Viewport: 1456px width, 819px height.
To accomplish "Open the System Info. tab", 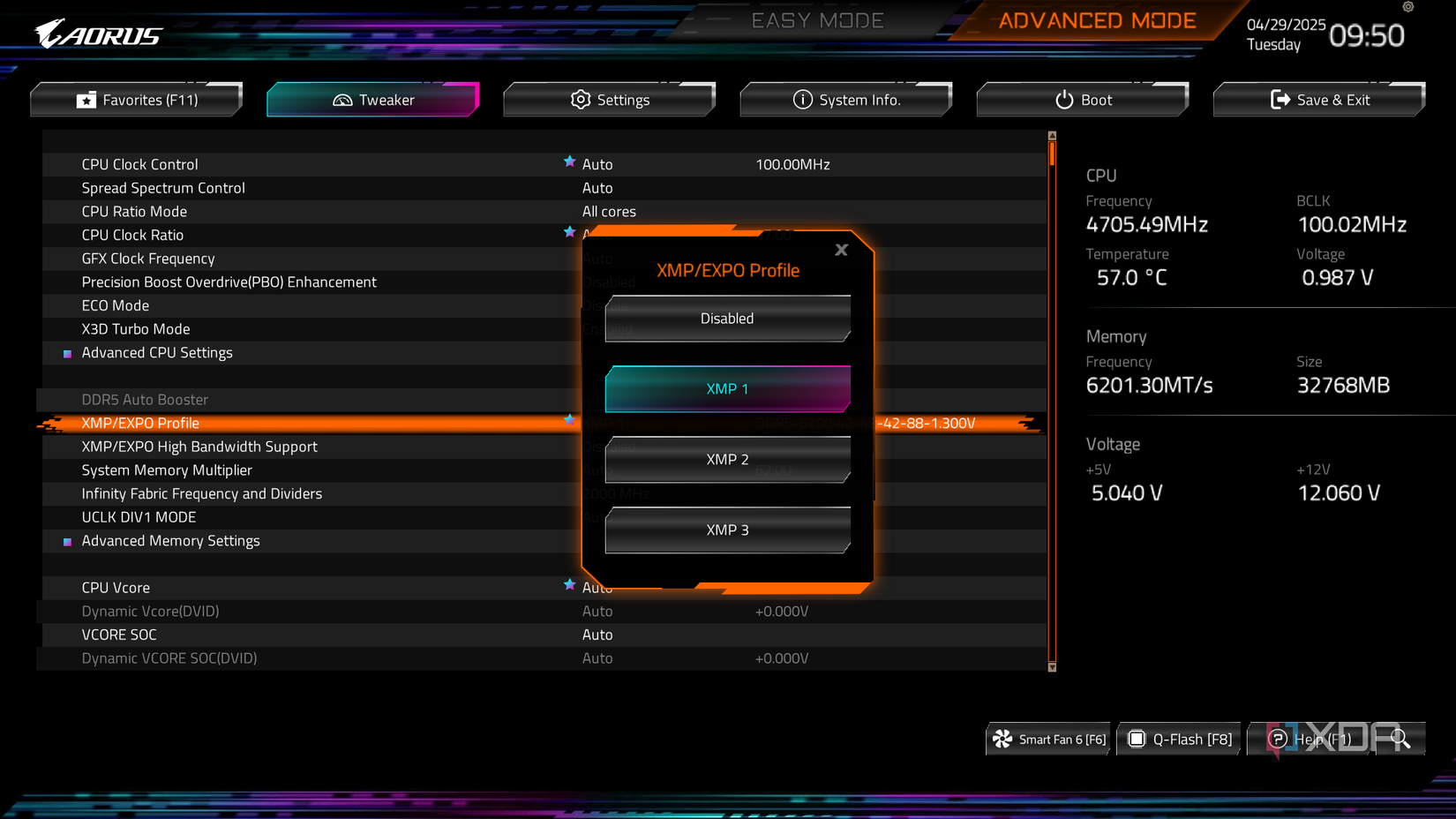I will click(845, 99).
